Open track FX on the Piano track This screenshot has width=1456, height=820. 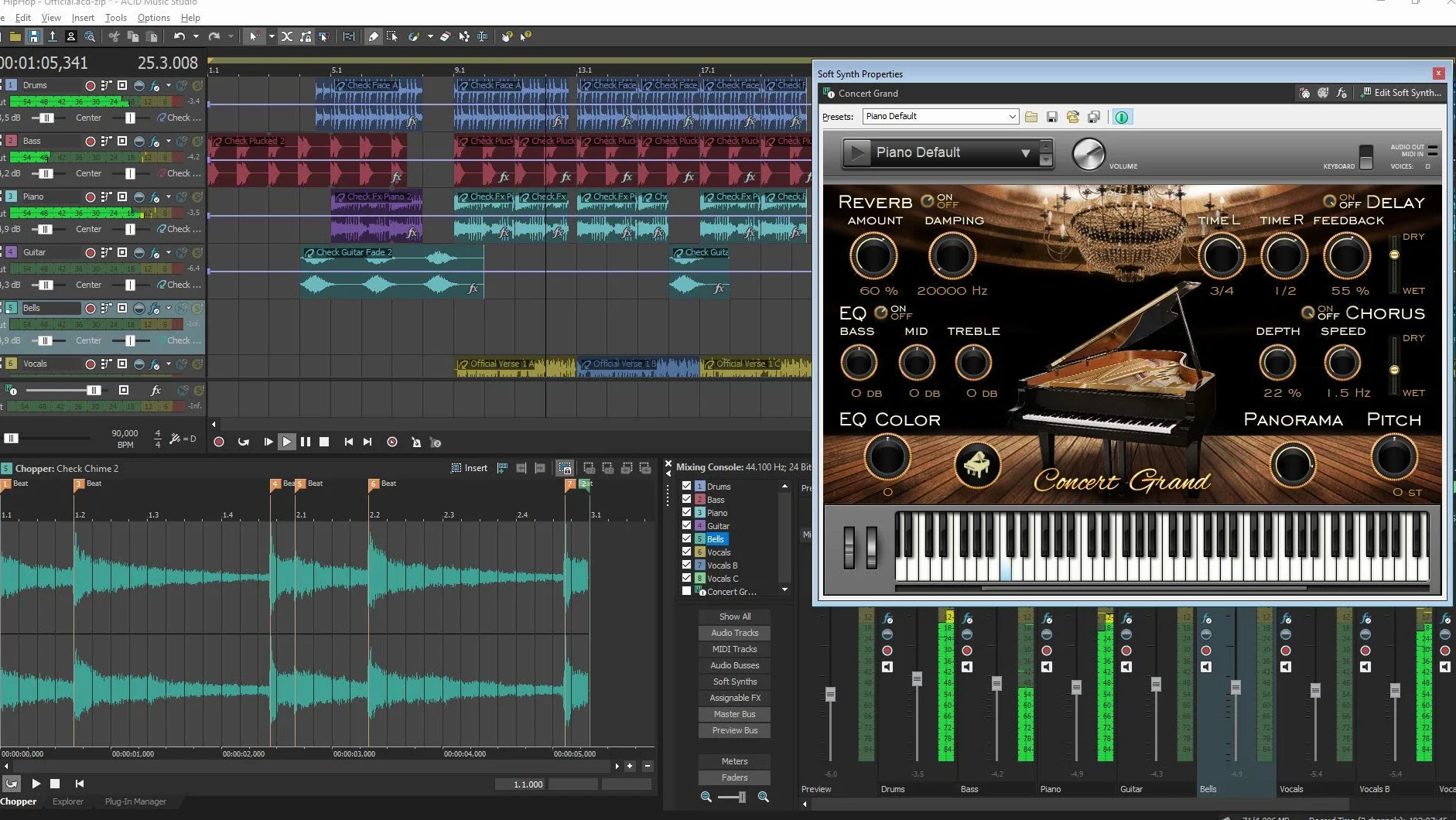tap(155, 197)
